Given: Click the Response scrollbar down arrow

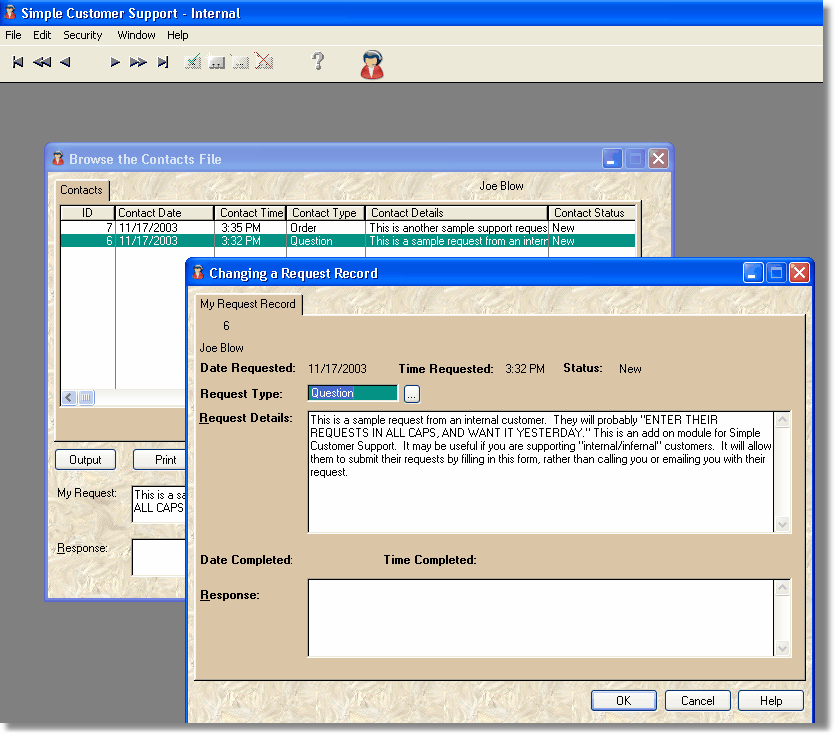Looking at the screenshot, I should [x=782, y=648].
